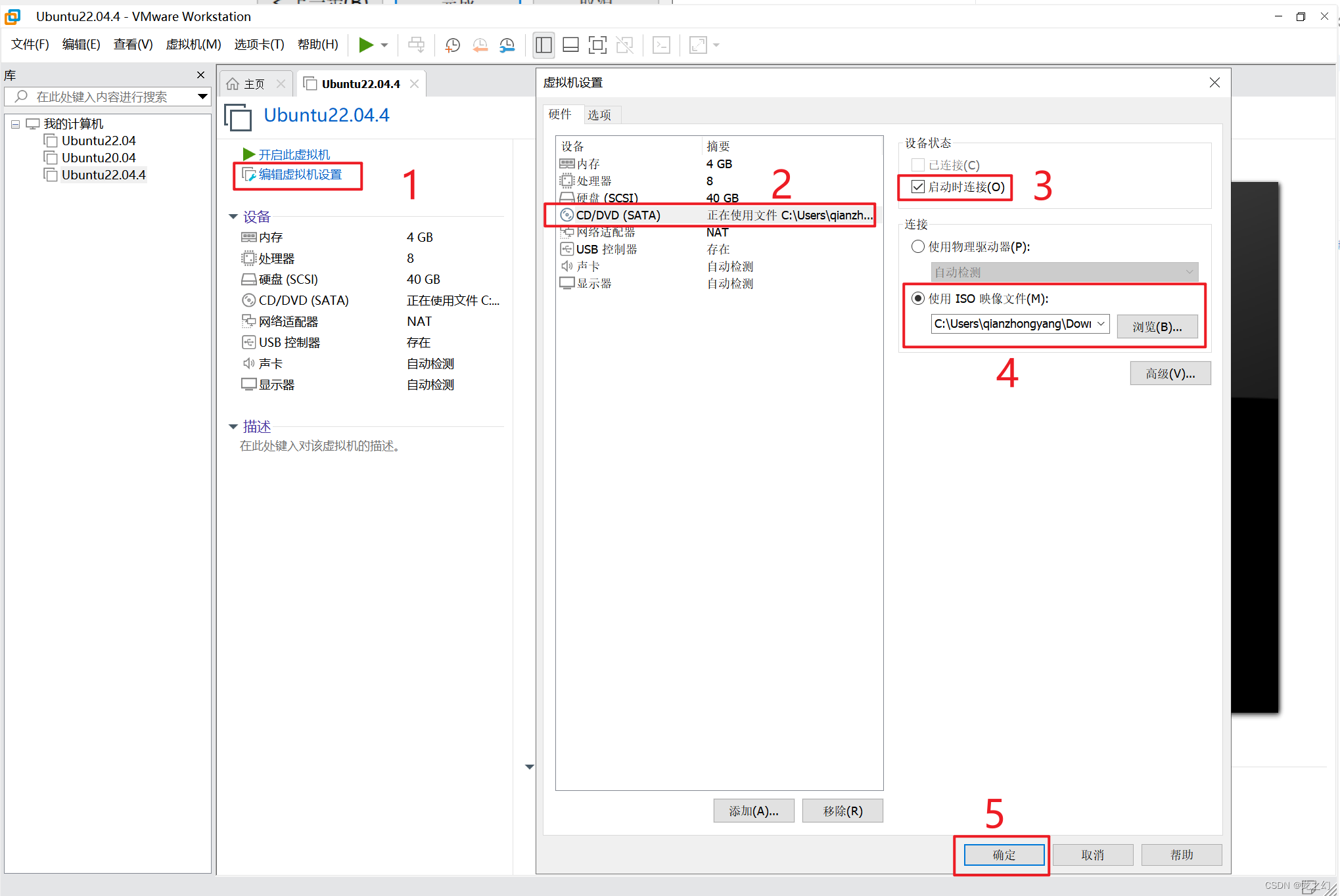
Task: Open the stretch display dropdown arrow
Action: pyautogui.click(x=716, y=45)
